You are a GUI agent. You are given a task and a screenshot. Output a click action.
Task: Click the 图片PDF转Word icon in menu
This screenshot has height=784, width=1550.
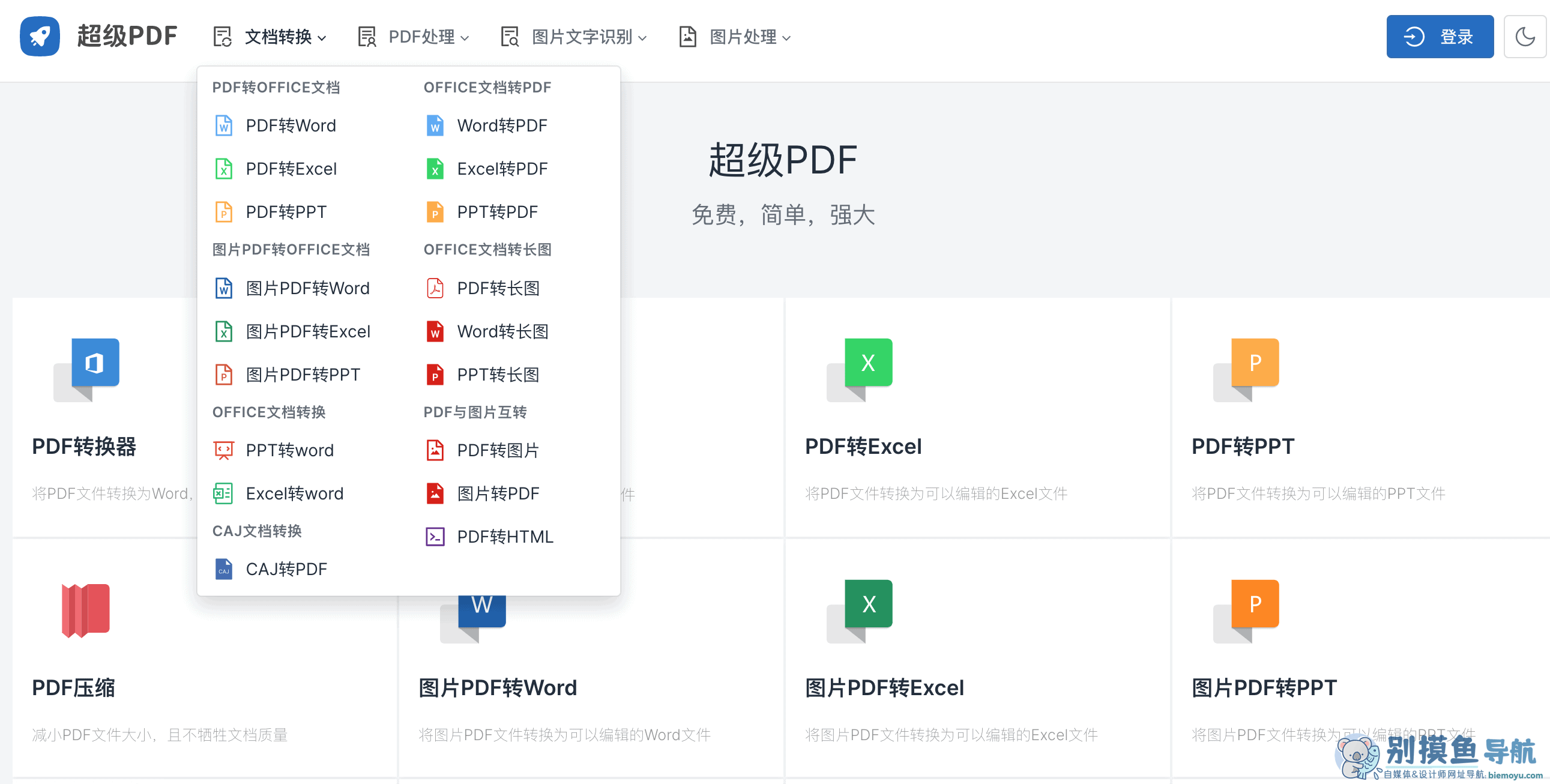224,288
